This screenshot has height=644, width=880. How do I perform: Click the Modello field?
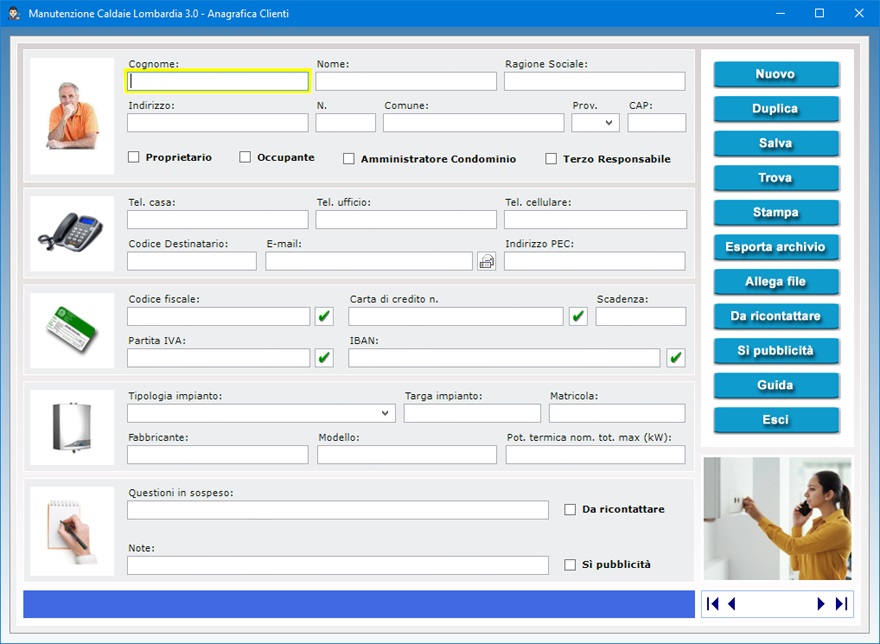407,455
